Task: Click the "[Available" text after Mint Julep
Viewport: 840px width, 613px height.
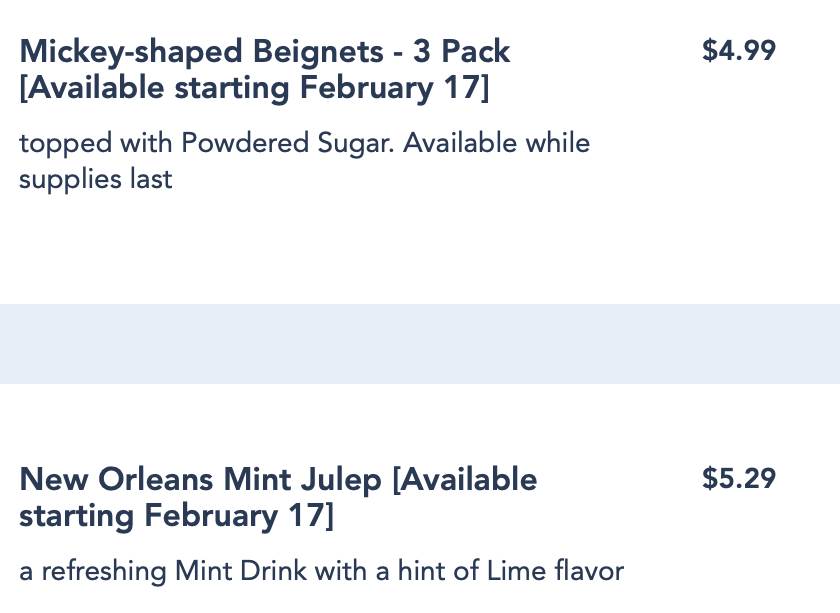Action: [465, 480]
